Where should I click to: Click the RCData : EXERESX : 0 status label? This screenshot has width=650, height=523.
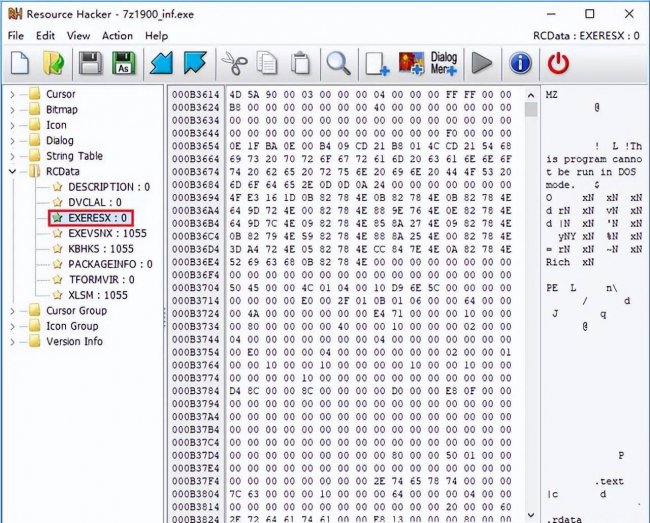586,36
